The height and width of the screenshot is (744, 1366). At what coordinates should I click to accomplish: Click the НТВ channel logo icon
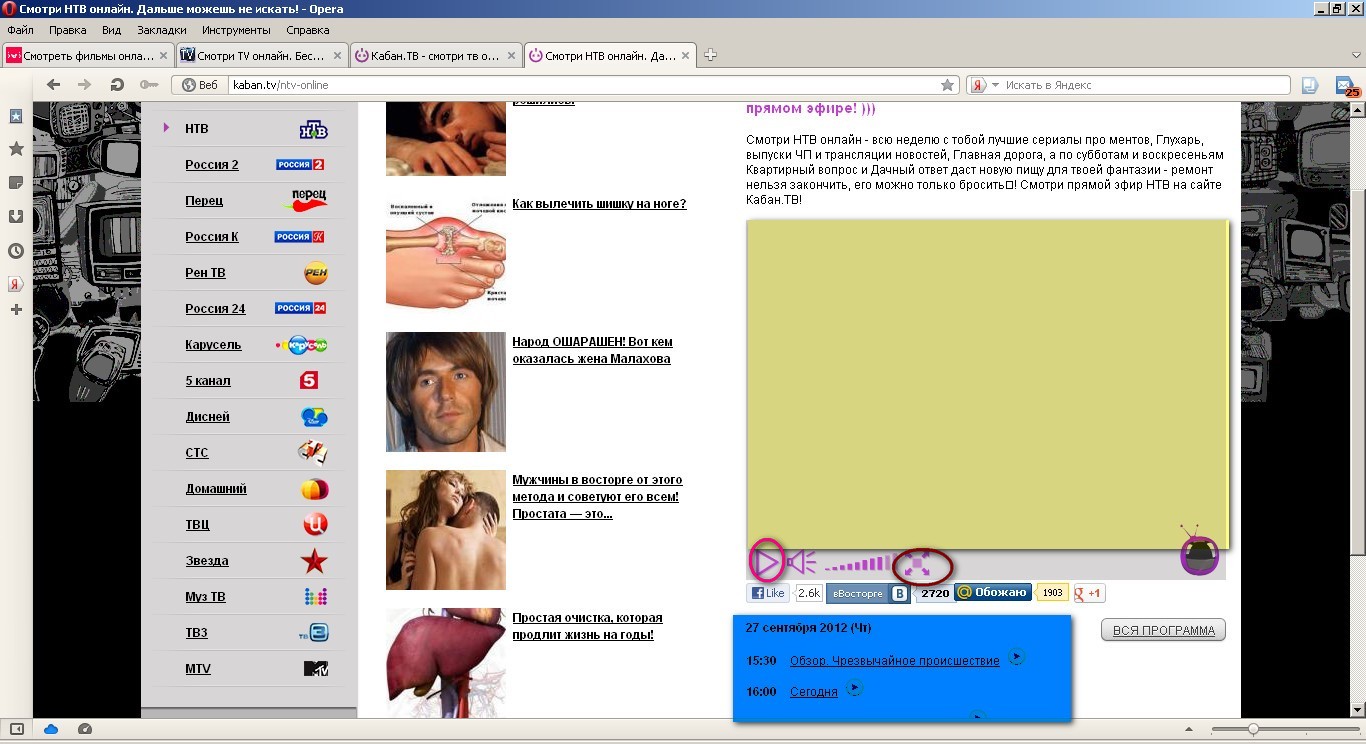pos(314,129)
